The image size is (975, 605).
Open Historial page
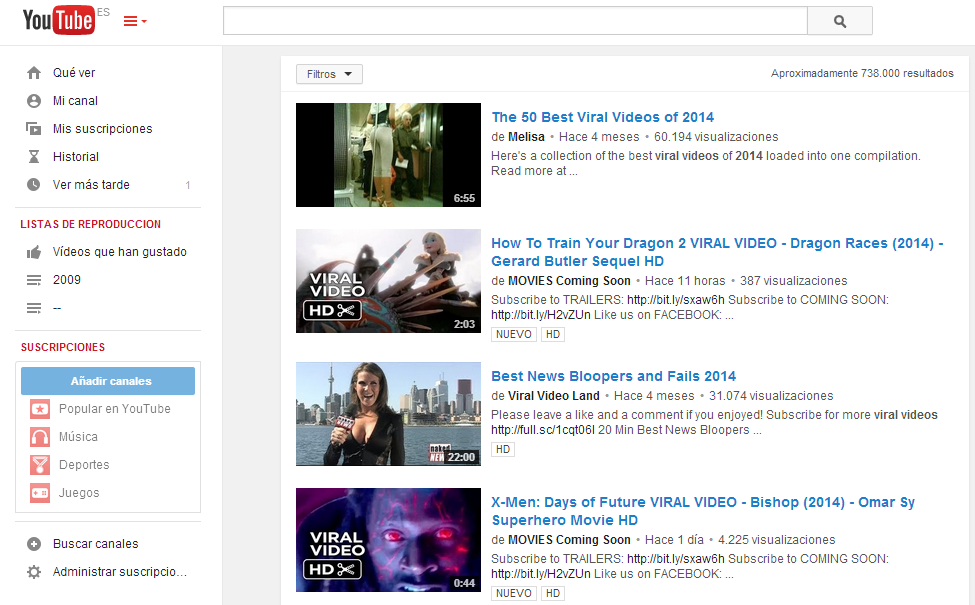pos(76,157)
